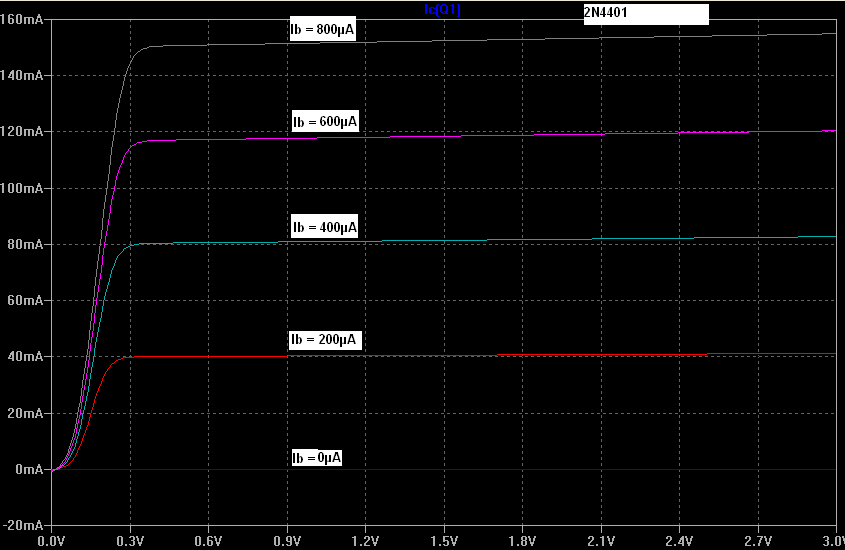Click the Ib = 400µA curve label
The height and width of the screenshot is (550, 845).
click(325, 227)
